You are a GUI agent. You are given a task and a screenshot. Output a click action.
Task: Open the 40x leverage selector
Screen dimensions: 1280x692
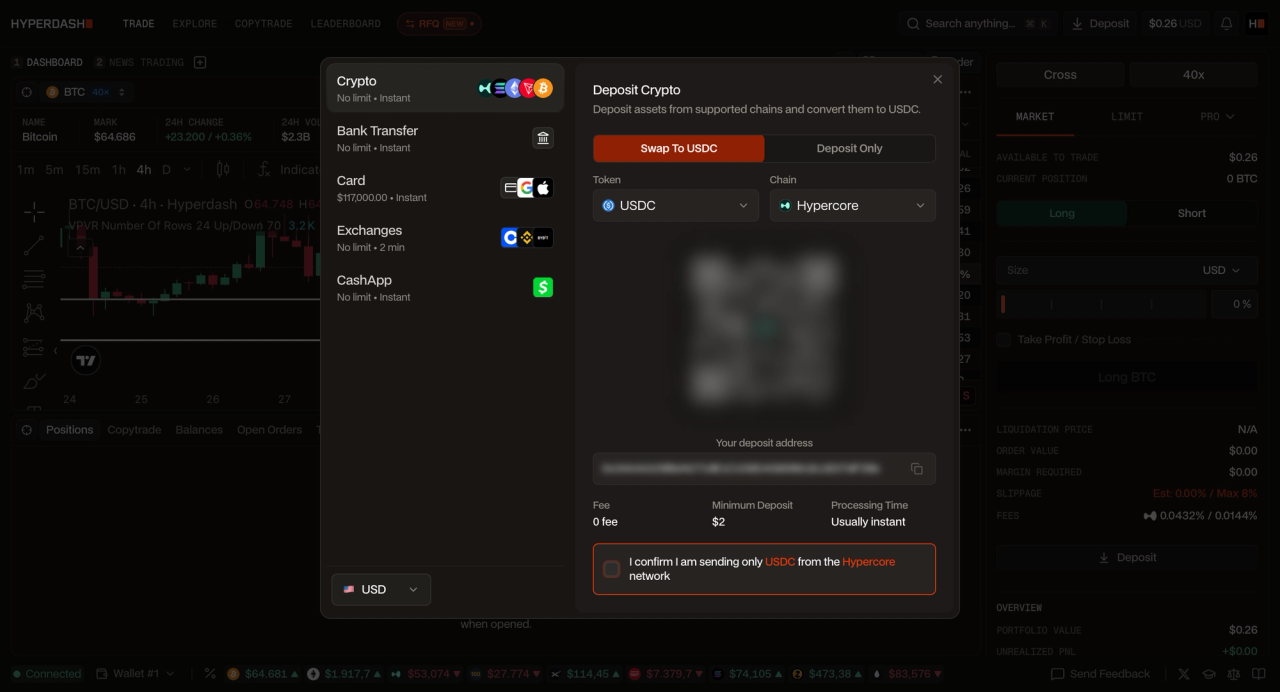coord(1194,75)
